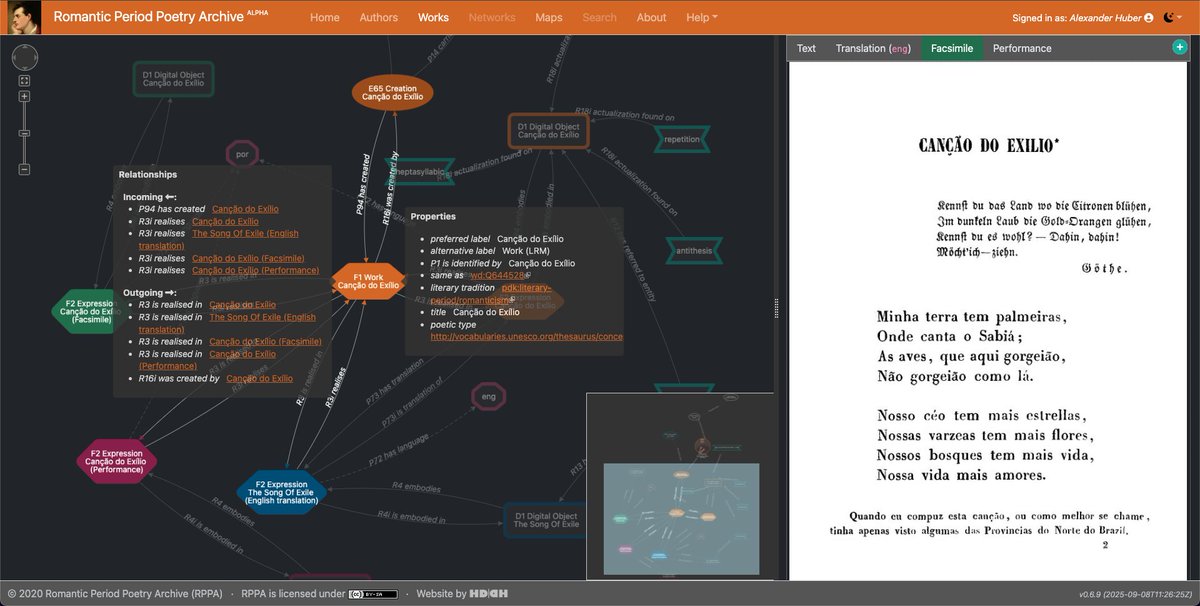Open the Authors menu item
Image resolution: width=1200 pixels, height=606 pixels.
[378, 18]
